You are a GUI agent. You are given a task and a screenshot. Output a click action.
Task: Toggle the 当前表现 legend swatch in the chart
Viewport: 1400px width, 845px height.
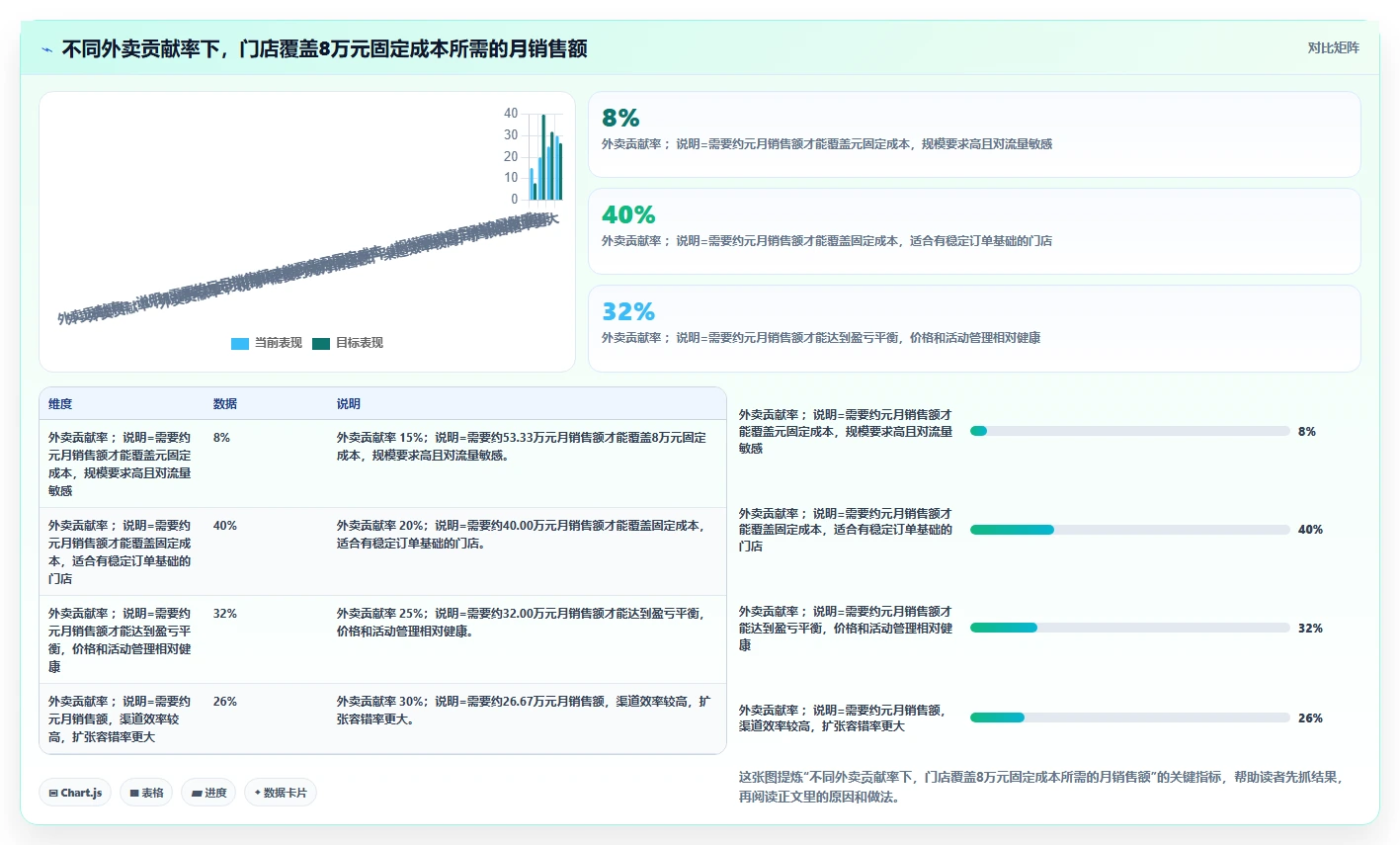point(240,344)
